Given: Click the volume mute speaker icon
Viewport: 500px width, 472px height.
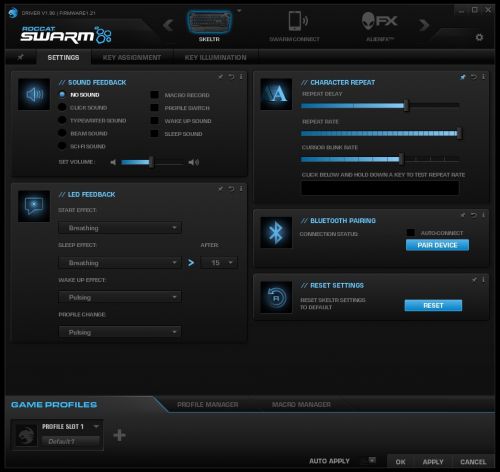Looking at the screenshot, I should [x=113, y=162].
